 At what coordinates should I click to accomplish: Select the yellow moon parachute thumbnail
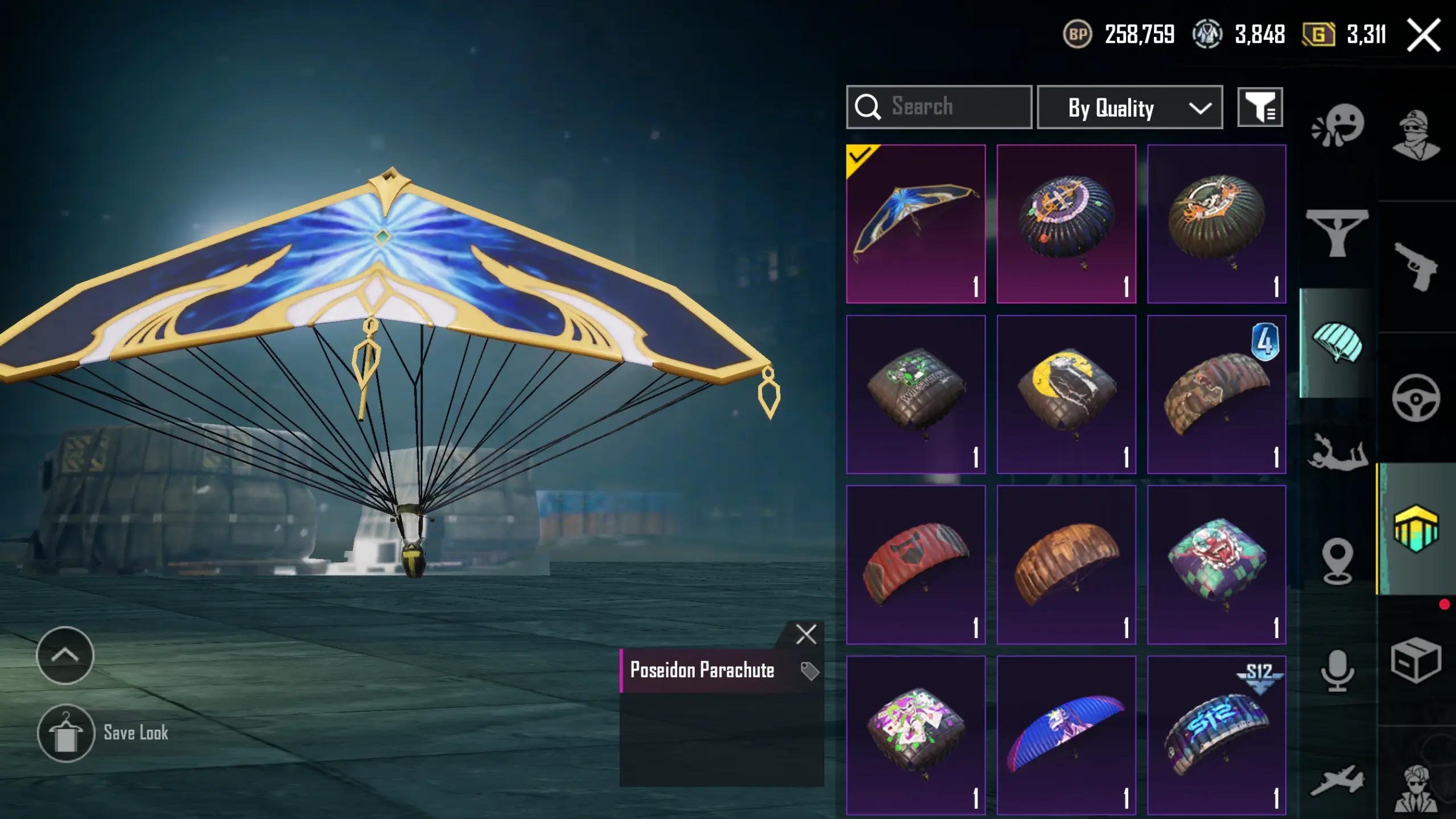point(1066,394)
